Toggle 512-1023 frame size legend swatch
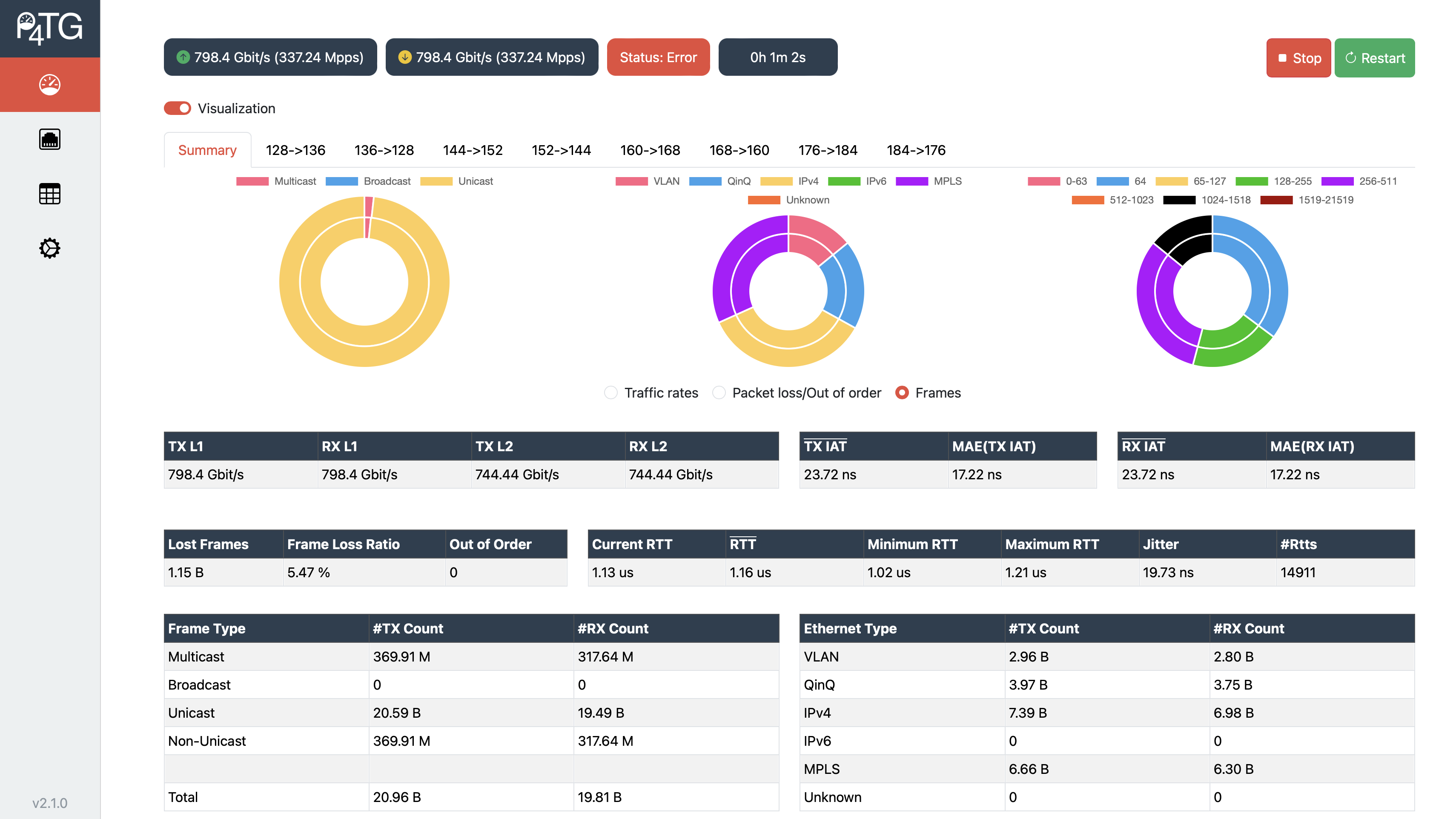The image size is (1456, 819). 1087,200
